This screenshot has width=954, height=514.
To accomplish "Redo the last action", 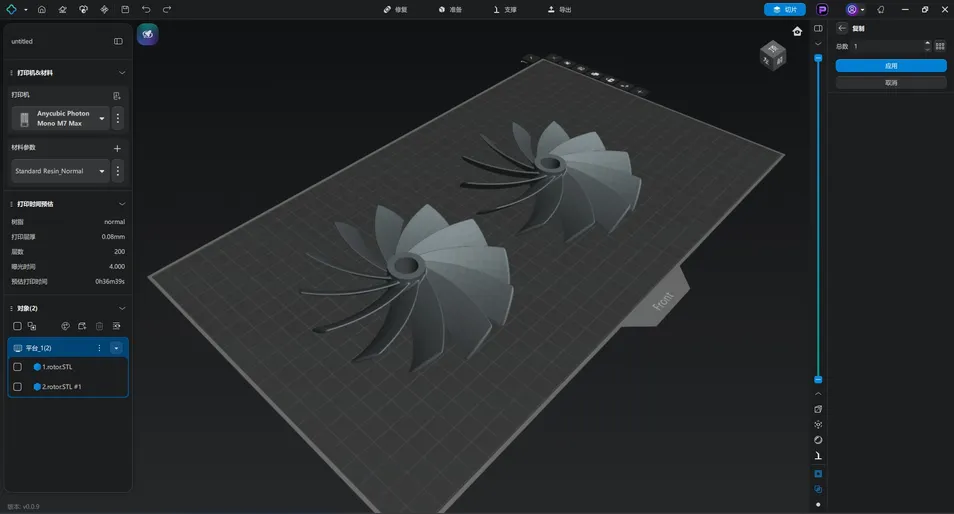I will [167, 9].
